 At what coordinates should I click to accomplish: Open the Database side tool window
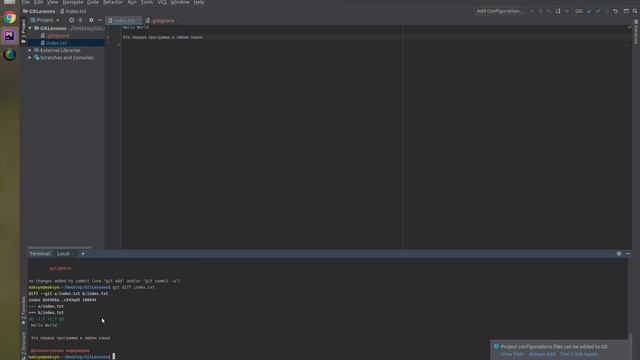point(636,32)
